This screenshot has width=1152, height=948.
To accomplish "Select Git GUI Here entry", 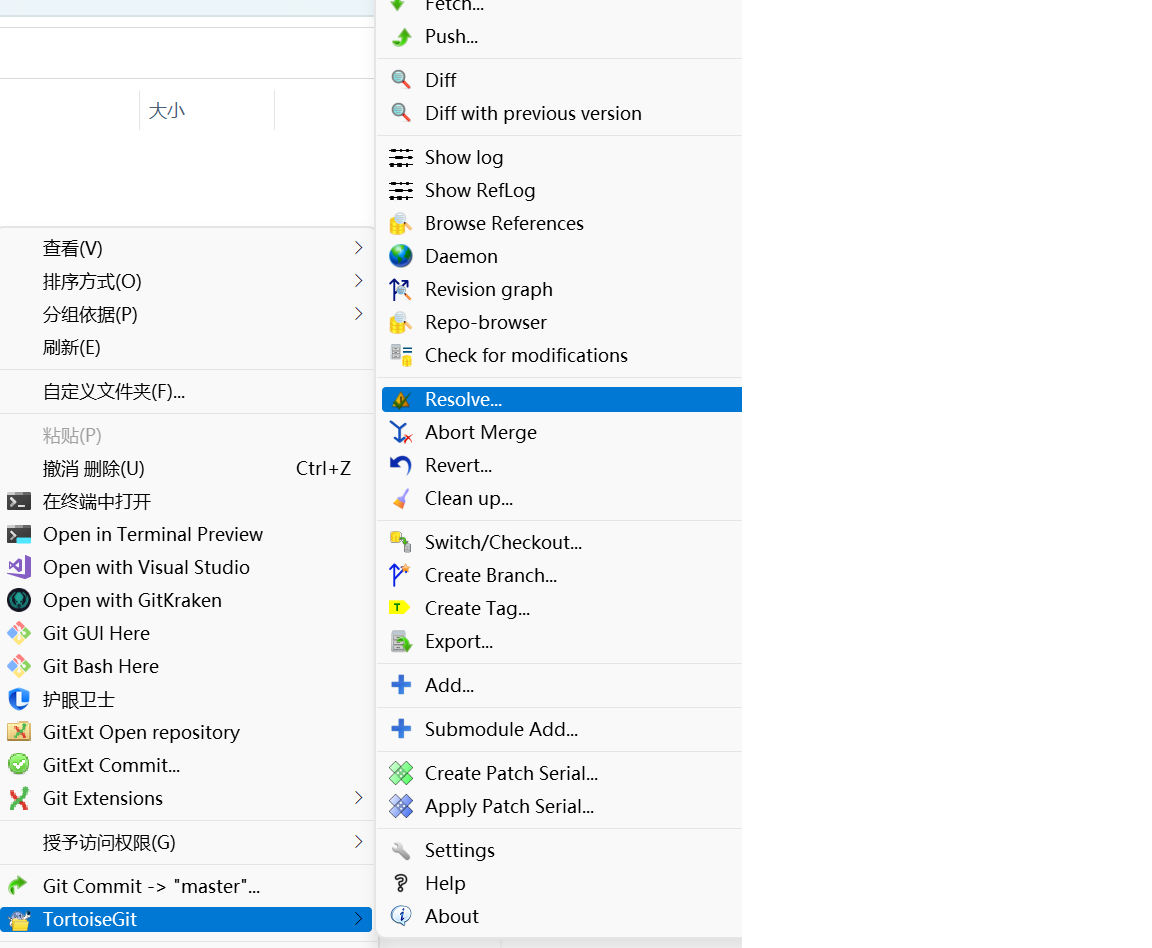I will point(187,633).
